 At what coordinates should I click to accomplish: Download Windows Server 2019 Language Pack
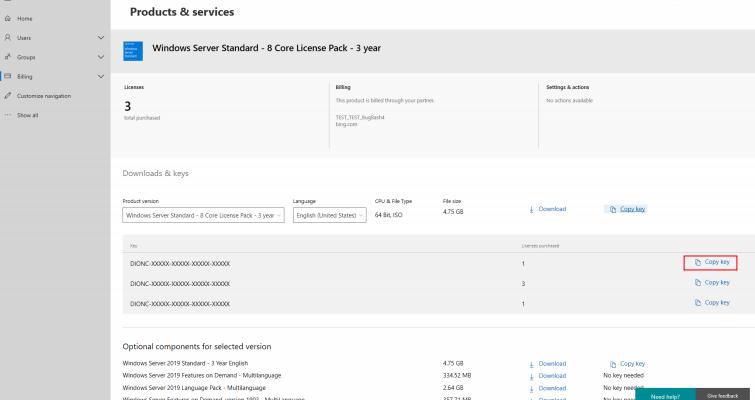[552, 388]
